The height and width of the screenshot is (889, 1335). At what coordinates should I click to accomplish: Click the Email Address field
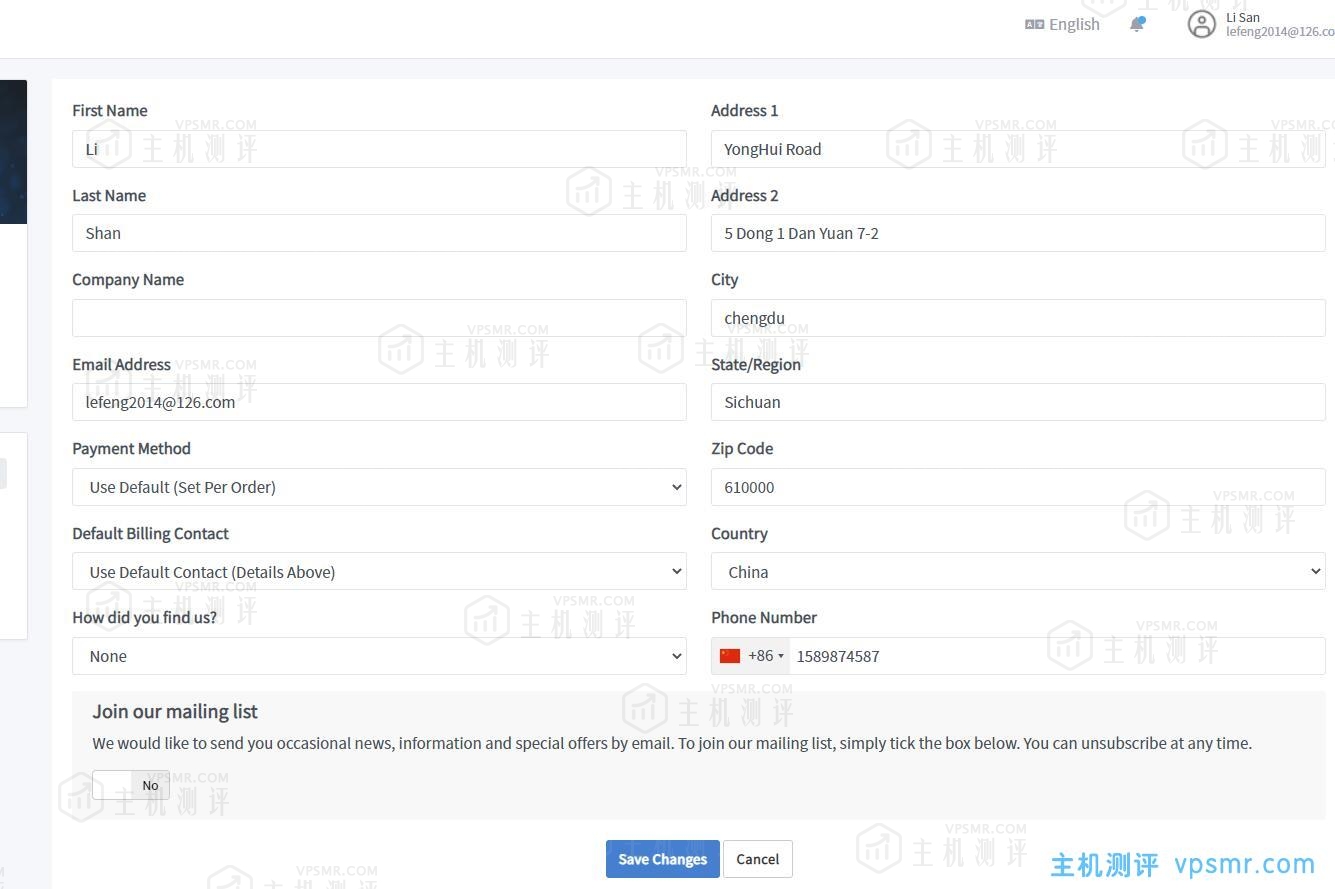point(379,402)
